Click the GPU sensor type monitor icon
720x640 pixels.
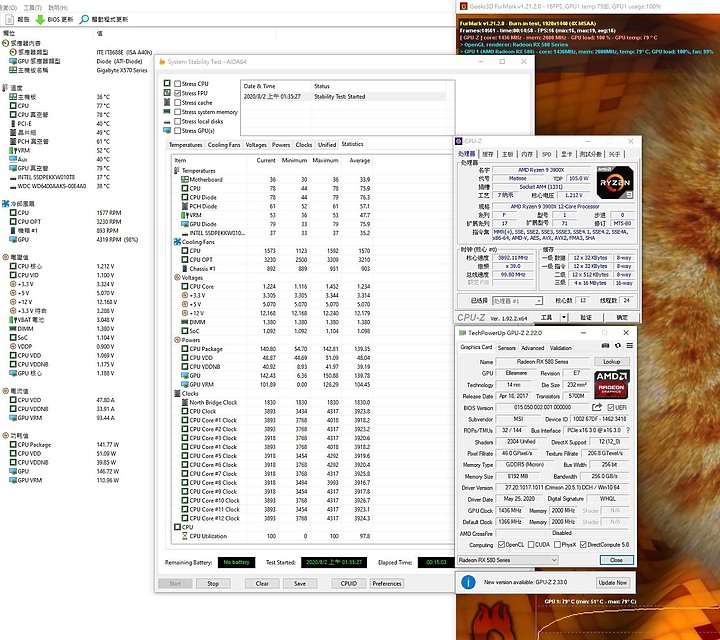pyautogui.click(x=13, y=61)
